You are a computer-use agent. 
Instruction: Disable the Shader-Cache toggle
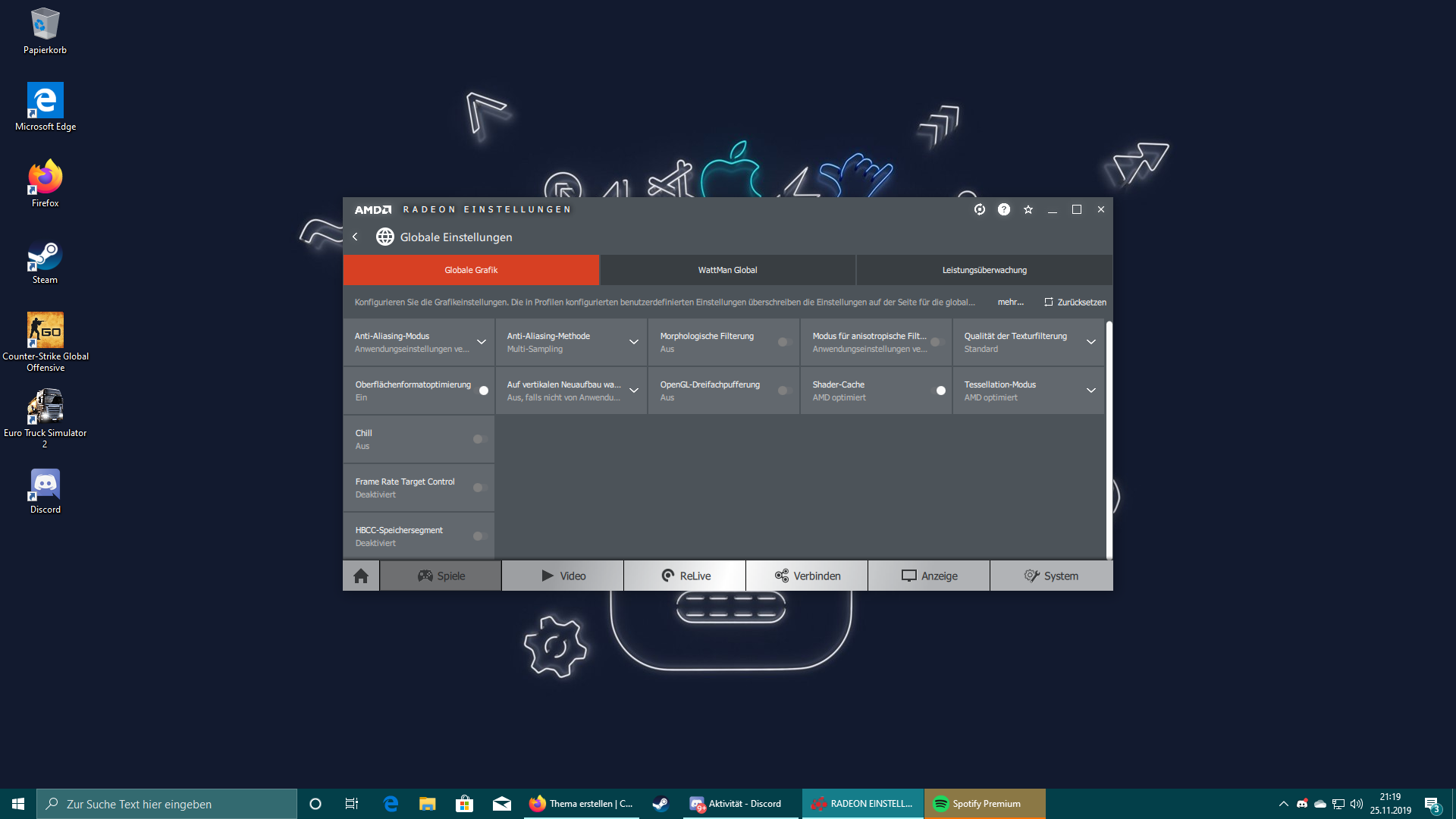pos(938,391)
